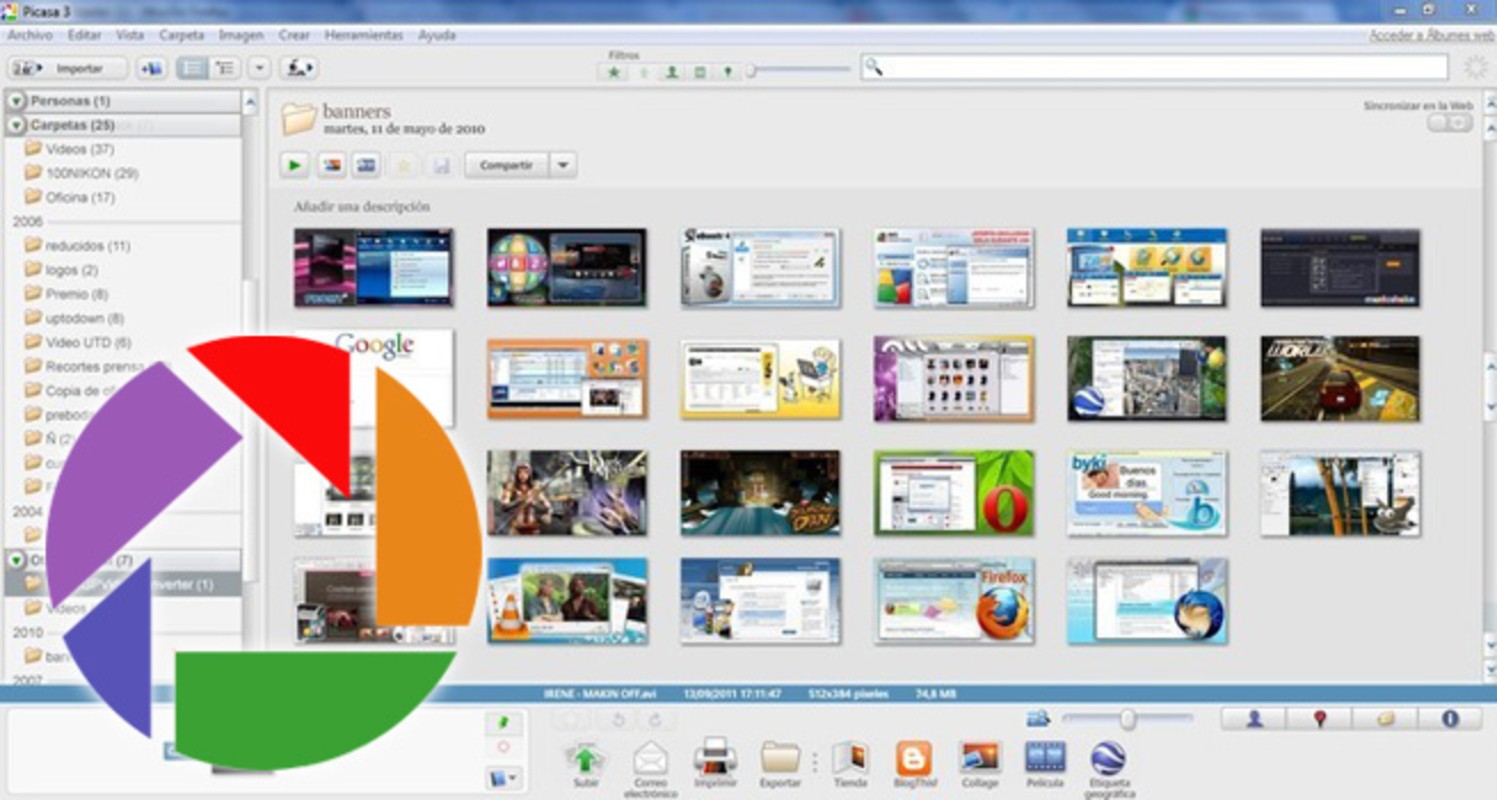
Task: Open the Acceder a Álbumes web link
Action: pyautogui.click(x=1432, y=35)
